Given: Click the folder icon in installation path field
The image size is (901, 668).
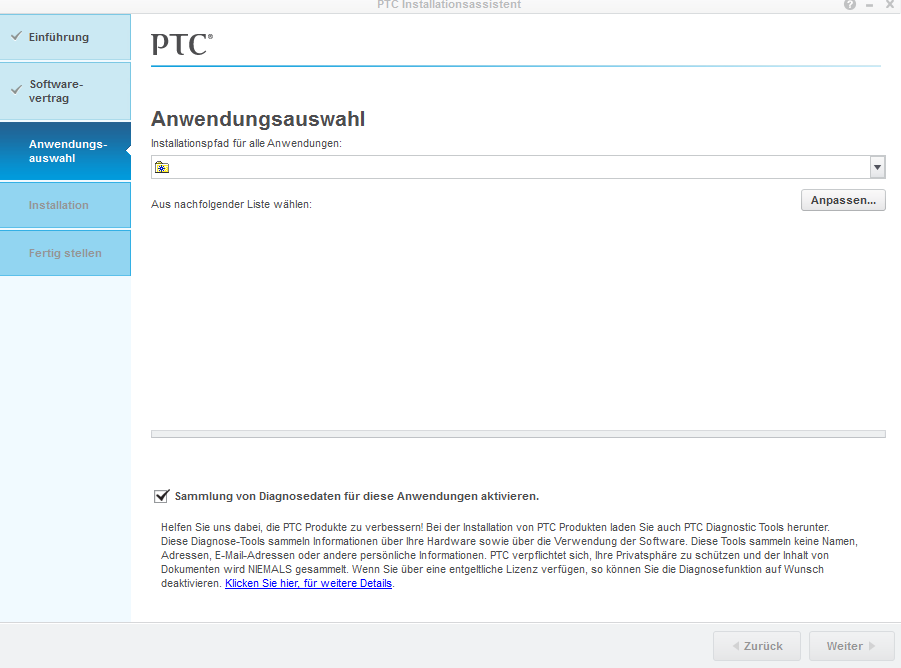Looking at the screenshot, I should pyautogui.click(x=162, y=168).
